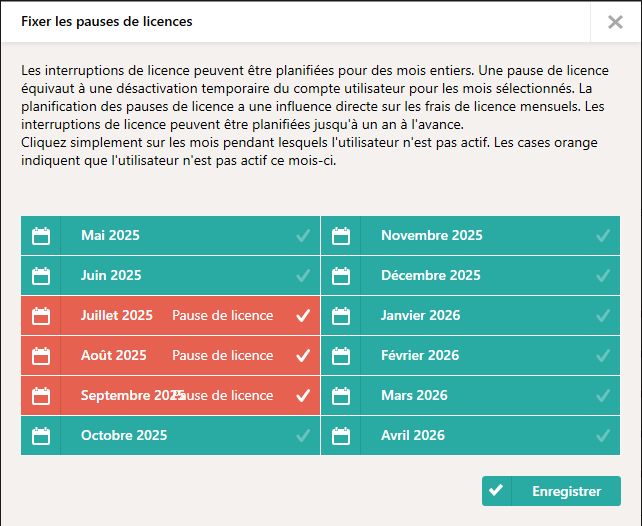Toggle the Octobre 2025 month label
This screenshot has height=526, width=642.
click(124, 435)
